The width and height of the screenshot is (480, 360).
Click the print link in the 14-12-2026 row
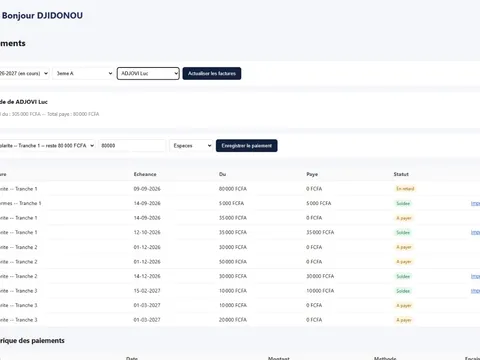click(475, 276)
